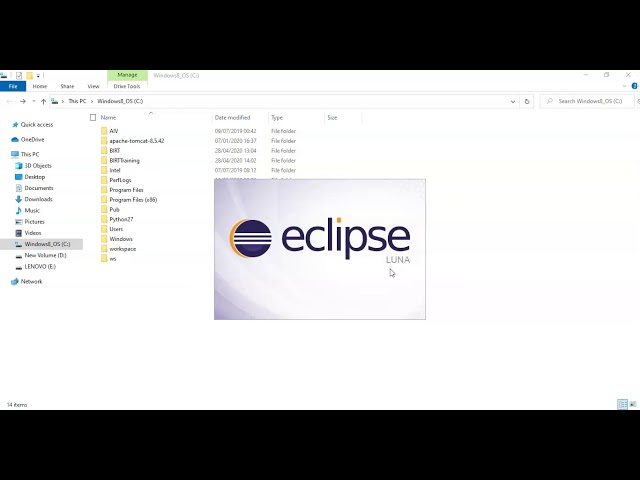Click This PC in the breadcrumb path
The width and height of the screenshot is (640, 480).
pos(77,101)
